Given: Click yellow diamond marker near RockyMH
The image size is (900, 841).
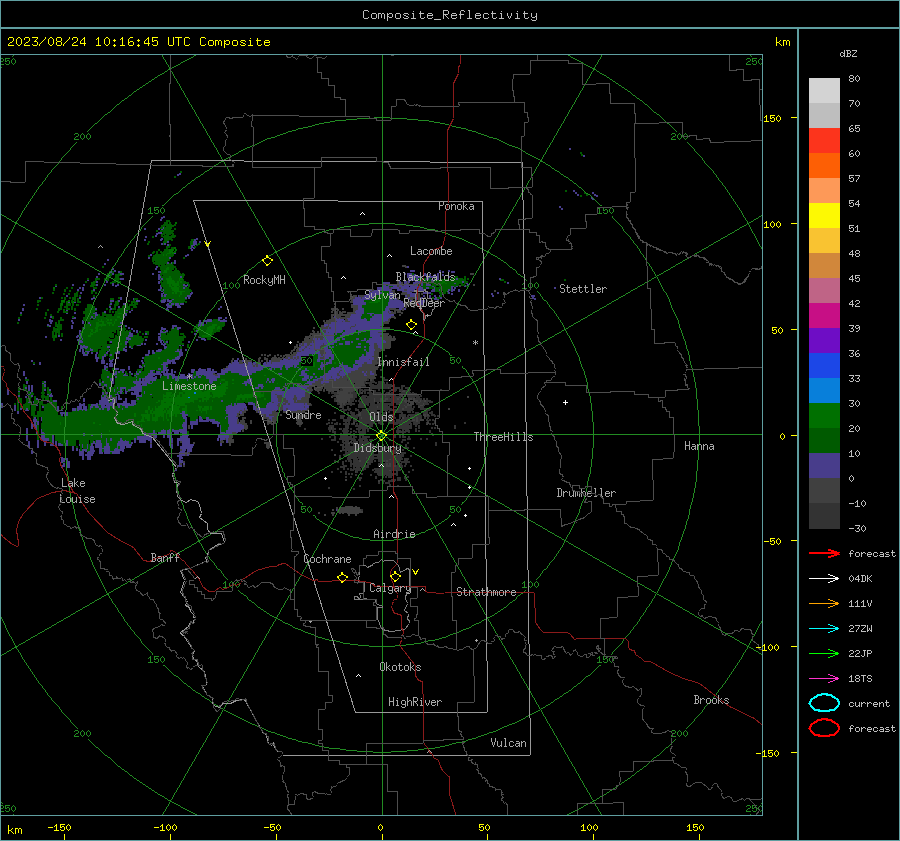Looking at the screenshot, I should [x=267, y=261].
